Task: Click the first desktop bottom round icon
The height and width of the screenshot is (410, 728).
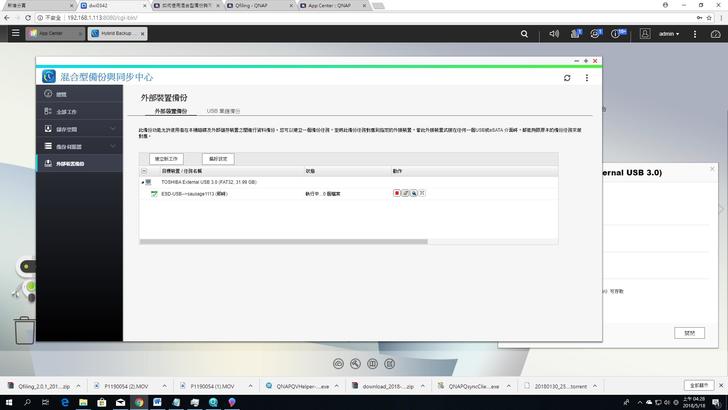Action: [x=338, y=364]
